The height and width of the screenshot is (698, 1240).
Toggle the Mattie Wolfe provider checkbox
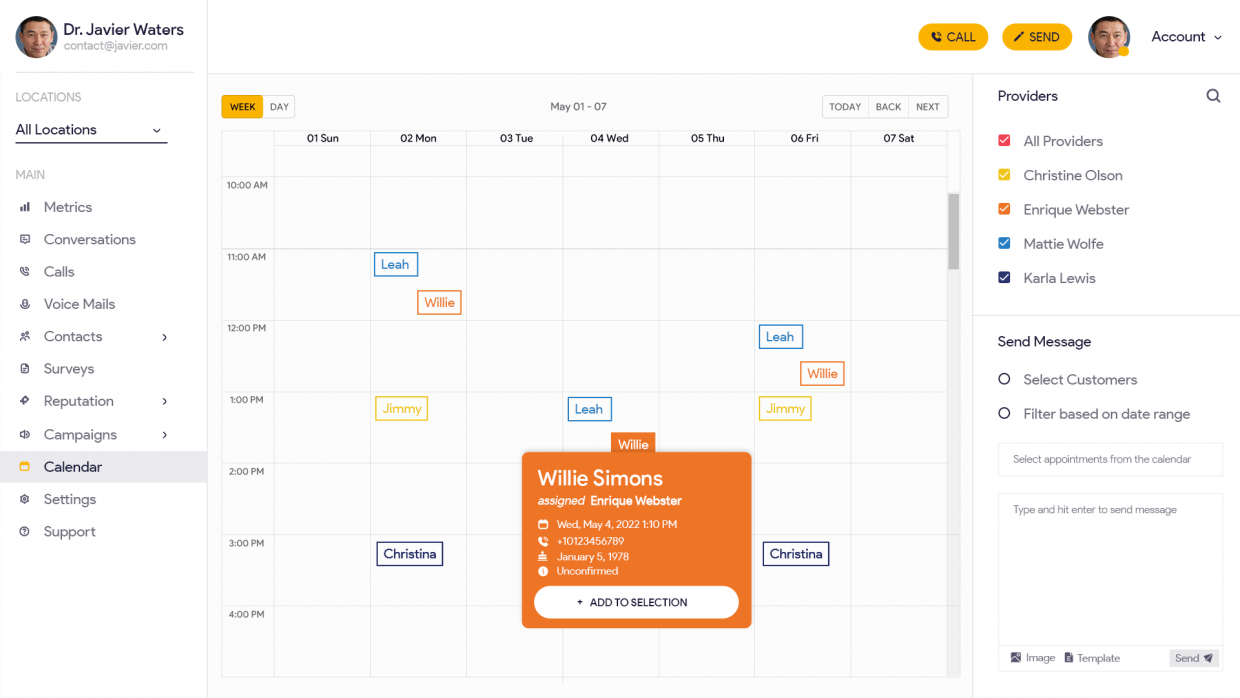point(1004,243)
